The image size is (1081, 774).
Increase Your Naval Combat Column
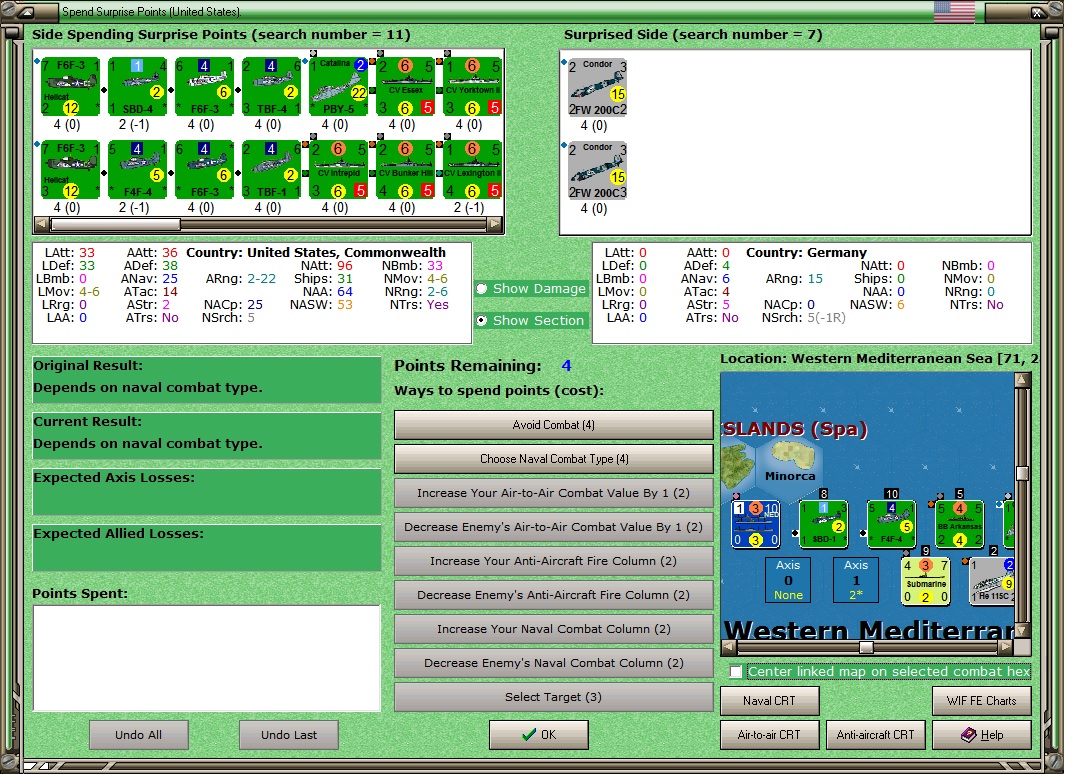pyautogui.click(x=554, y=629)
